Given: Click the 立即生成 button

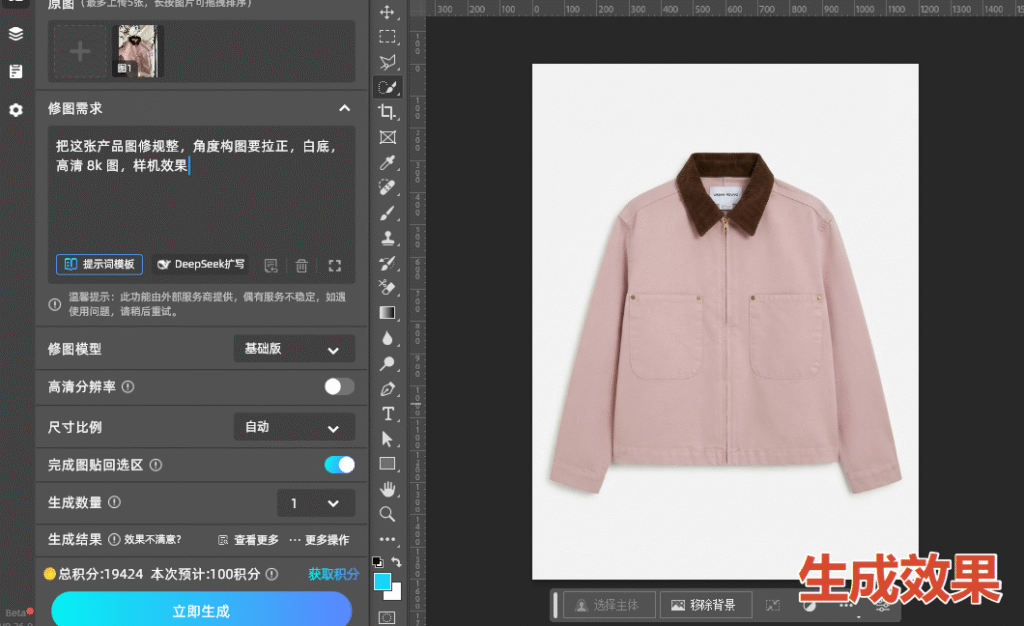Looking at the screenshot, I should tap(201, 610).
